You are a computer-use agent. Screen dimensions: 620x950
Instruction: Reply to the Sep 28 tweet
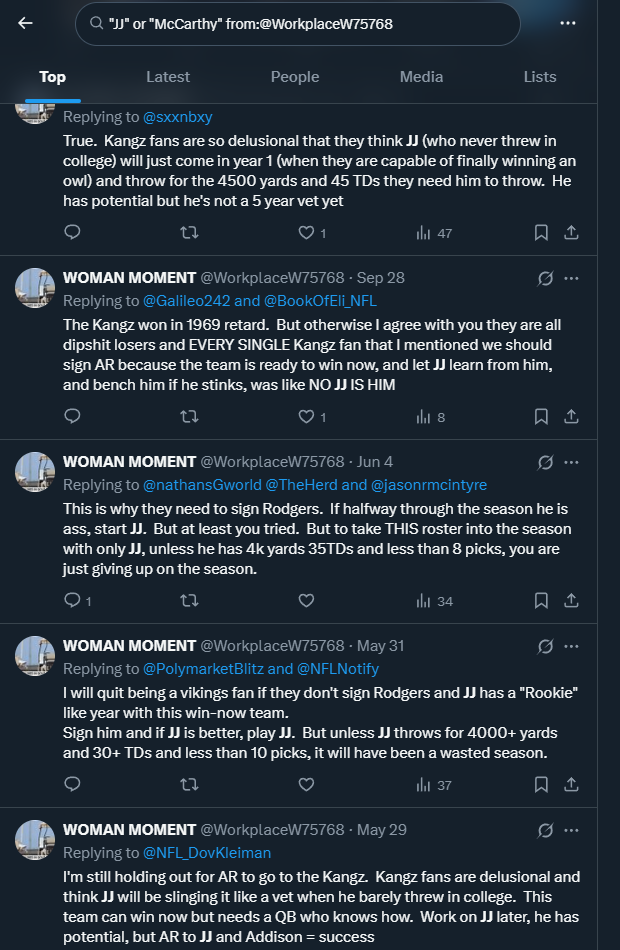pos(72,416)
